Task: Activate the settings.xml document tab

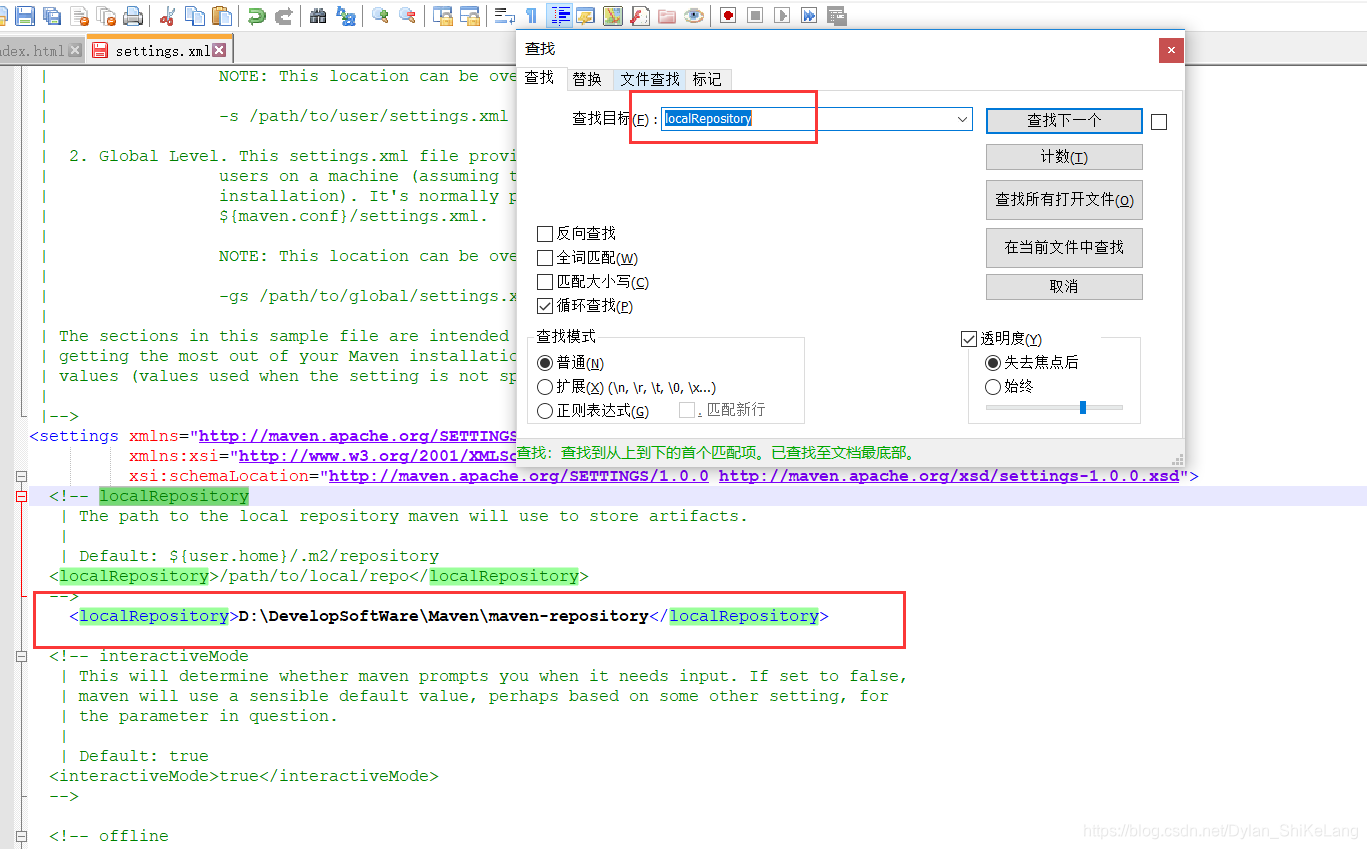Action: (x=160, y=50)
